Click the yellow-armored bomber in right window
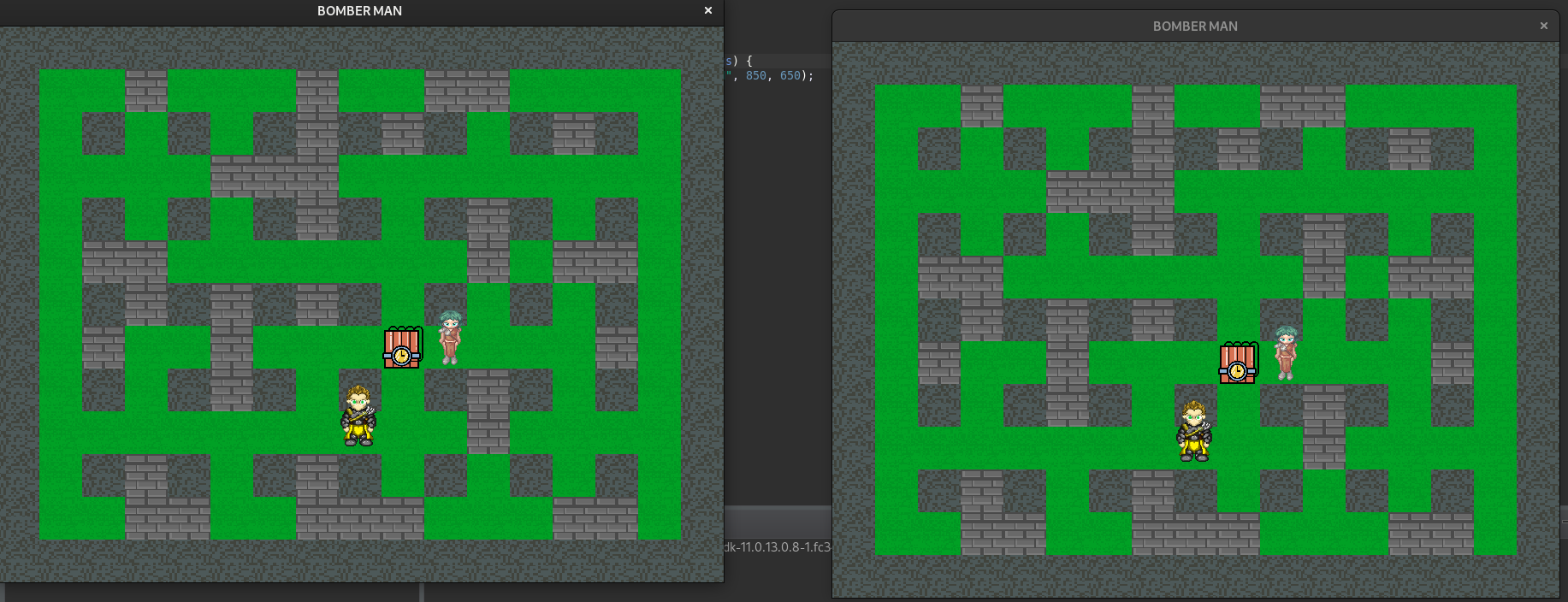 pos(1194,431)
